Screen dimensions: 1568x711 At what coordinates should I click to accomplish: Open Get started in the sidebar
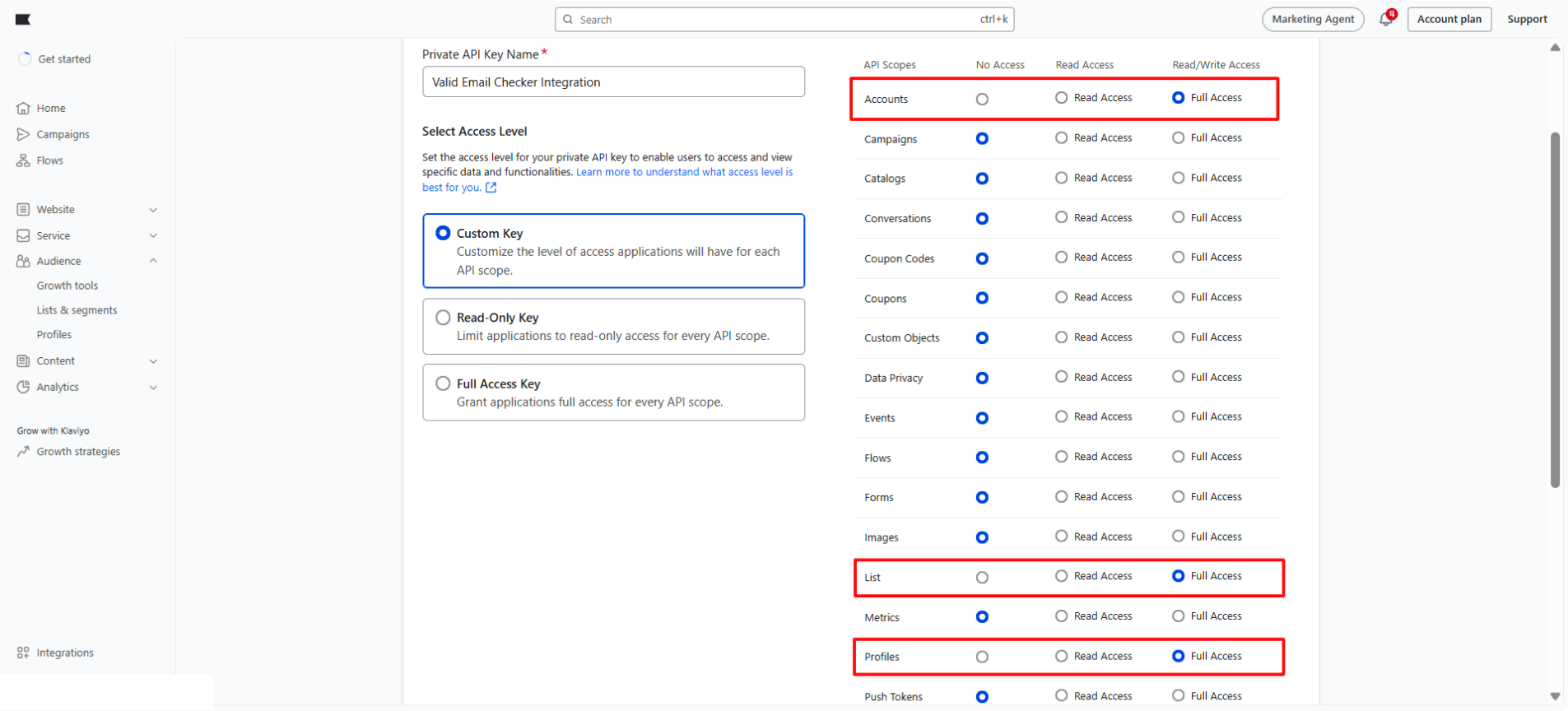pos(64,58)
